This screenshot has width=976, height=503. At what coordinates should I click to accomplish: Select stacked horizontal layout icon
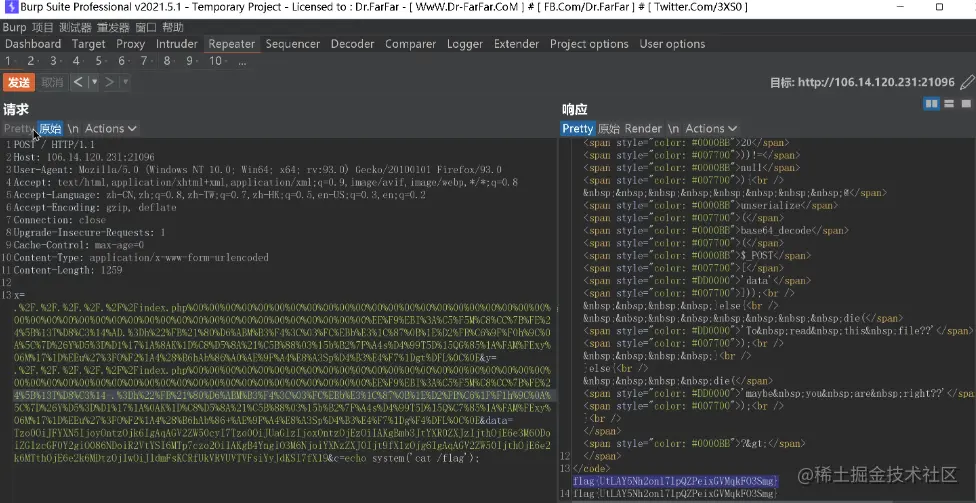pyautogui.click(x=949, y=104)
